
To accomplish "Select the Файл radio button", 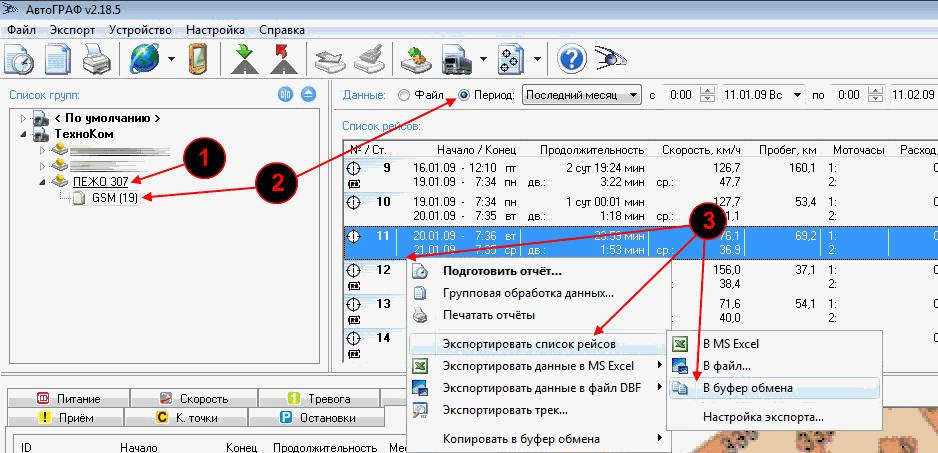I will pyautogui.click(x=404, y=96).
